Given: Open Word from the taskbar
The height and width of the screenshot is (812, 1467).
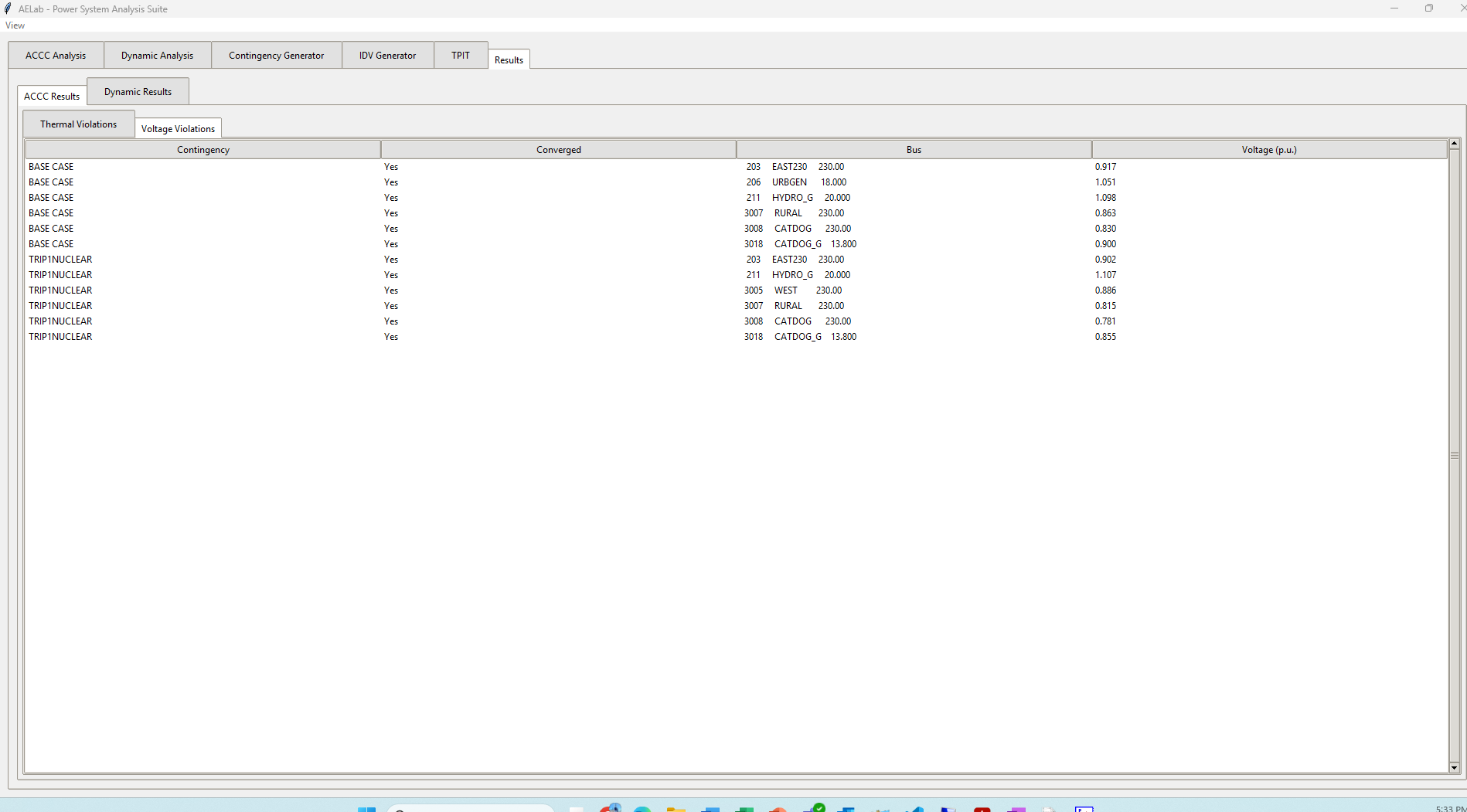Looking at the screenshot, I should [x=710, y=809].
